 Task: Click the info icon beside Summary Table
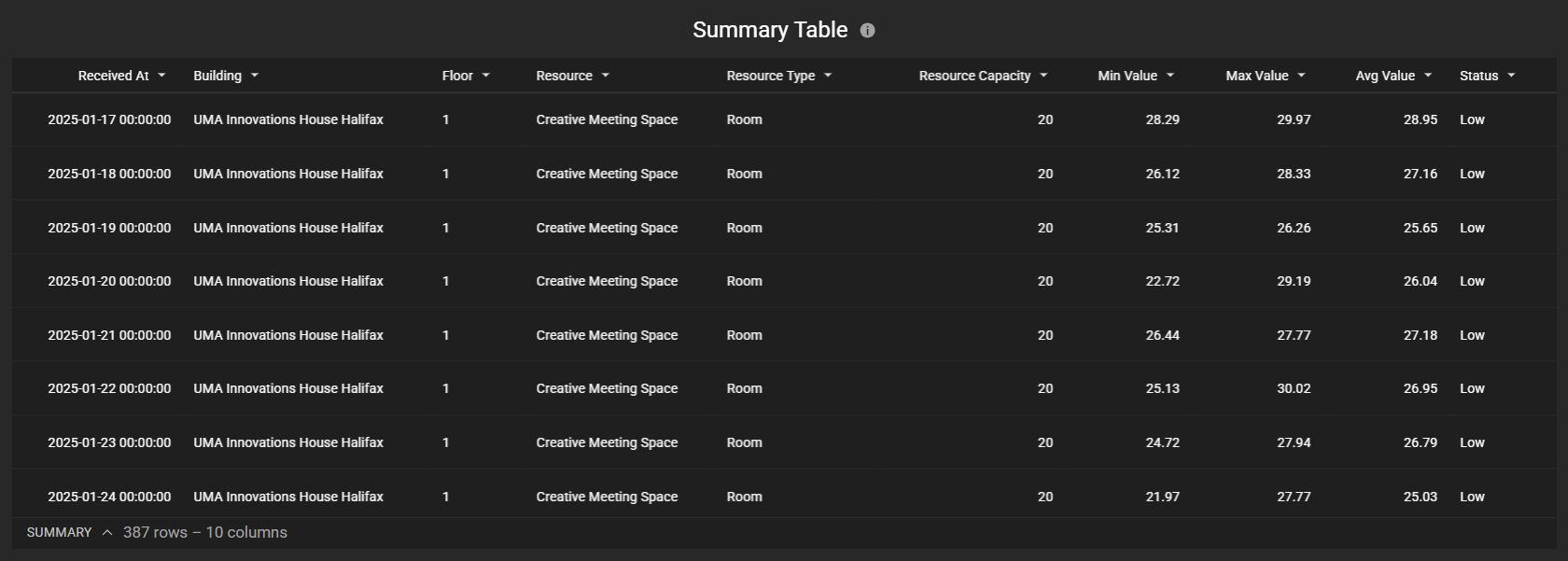coord(867,31)
